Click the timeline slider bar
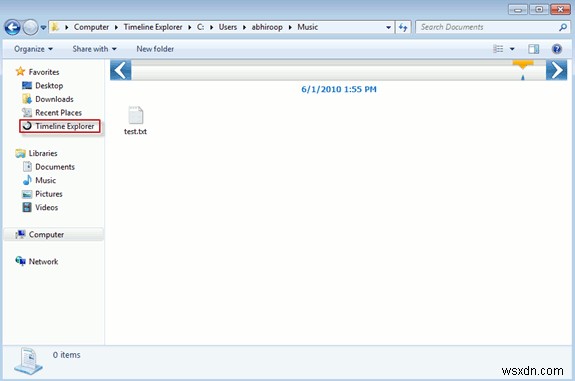This screenshot has width=575, height=381. click(338, 70)
